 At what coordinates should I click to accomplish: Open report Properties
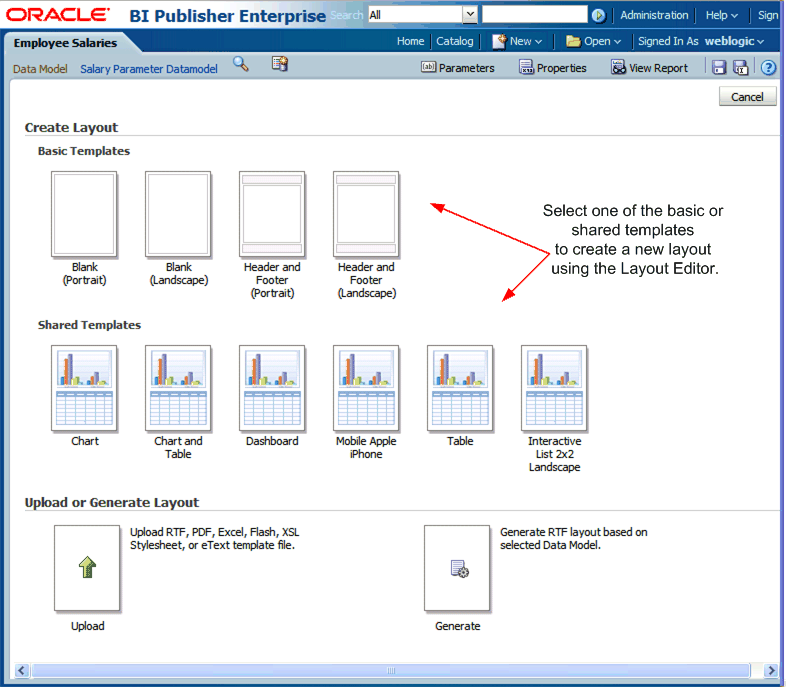coord(552,68)
